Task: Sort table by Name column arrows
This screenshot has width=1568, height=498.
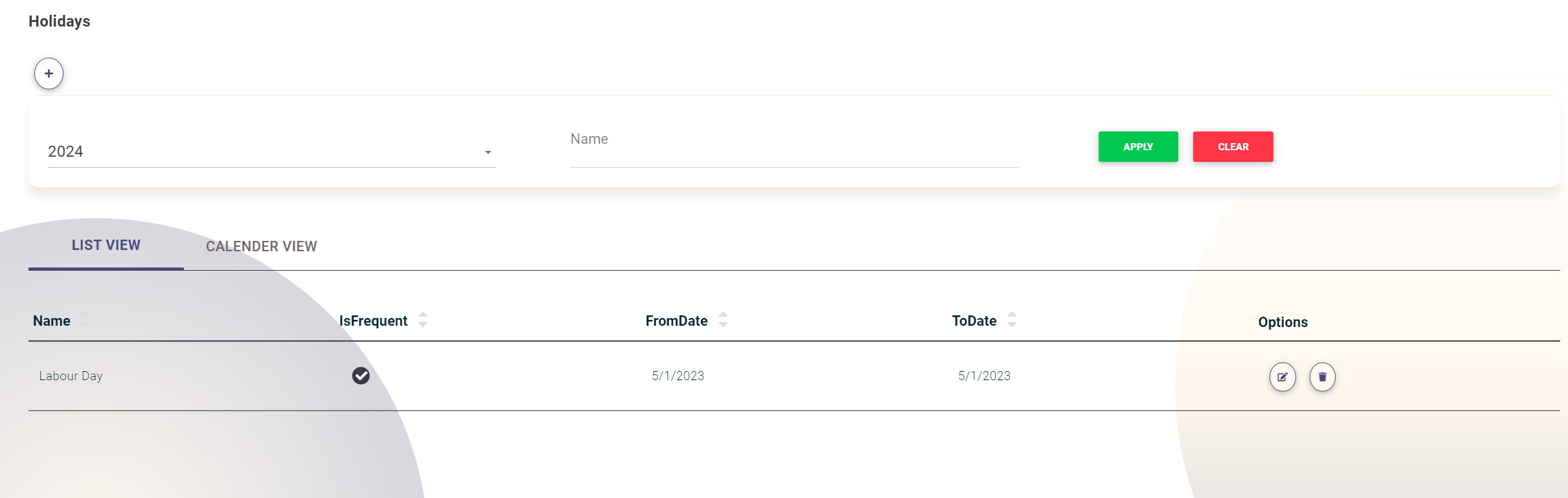Action: pyautogui.click(x=85, y=320)
